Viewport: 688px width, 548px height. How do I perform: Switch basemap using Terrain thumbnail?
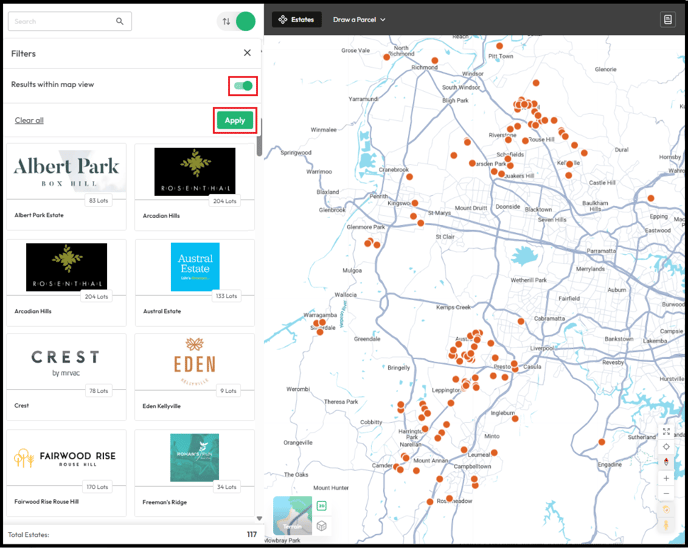point(292,515)
